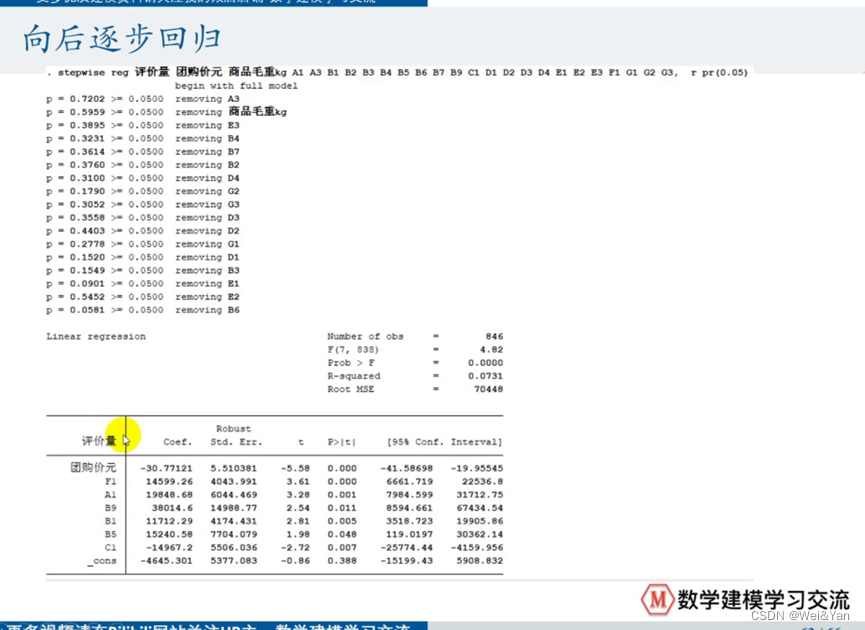
Task: Click the 'B9' row label in coefficient table
Action: [111, 508]
